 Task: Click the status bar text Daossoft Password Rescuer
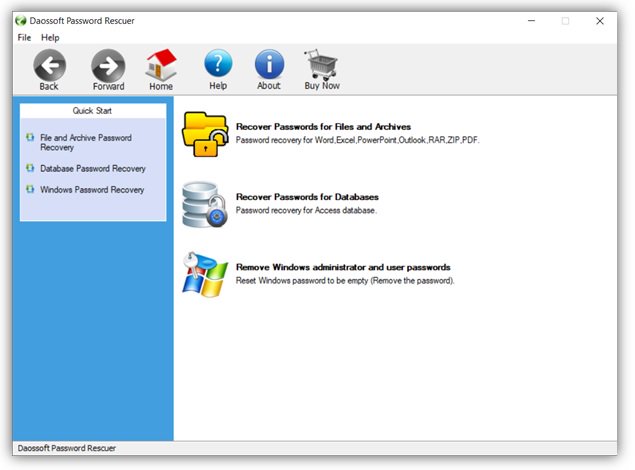(x=67, y=448)
